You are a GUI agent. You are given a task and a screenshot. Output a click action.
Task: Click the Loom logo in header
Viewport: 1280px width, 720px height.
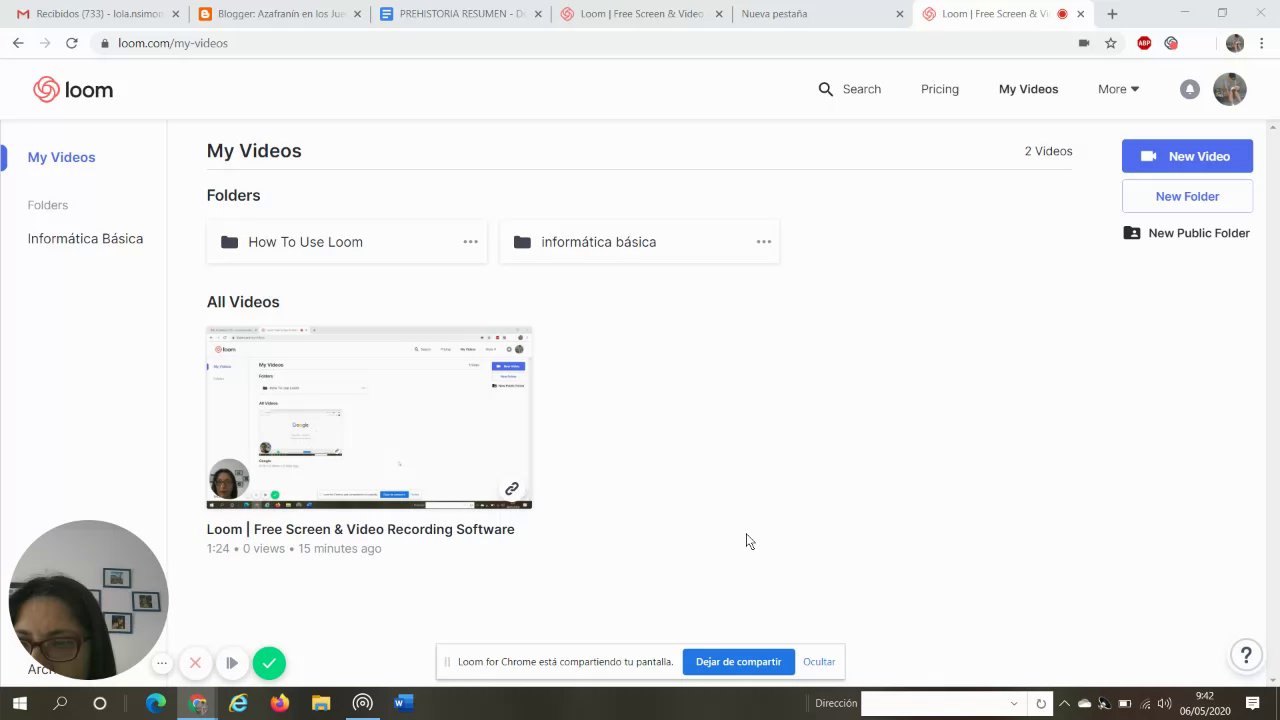(73, 90)
